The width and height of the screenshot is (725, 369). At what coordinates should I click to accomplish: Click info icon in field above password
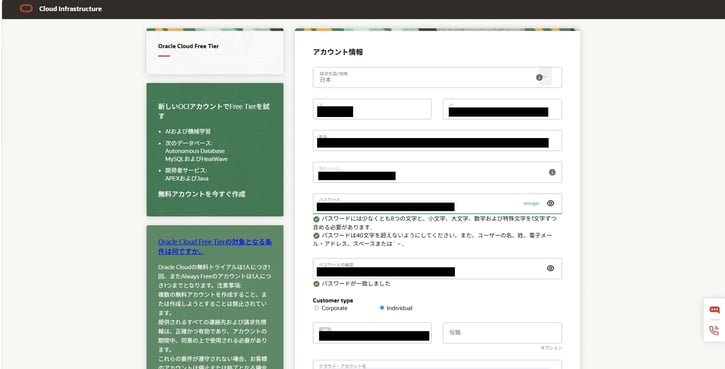(552, 172)
